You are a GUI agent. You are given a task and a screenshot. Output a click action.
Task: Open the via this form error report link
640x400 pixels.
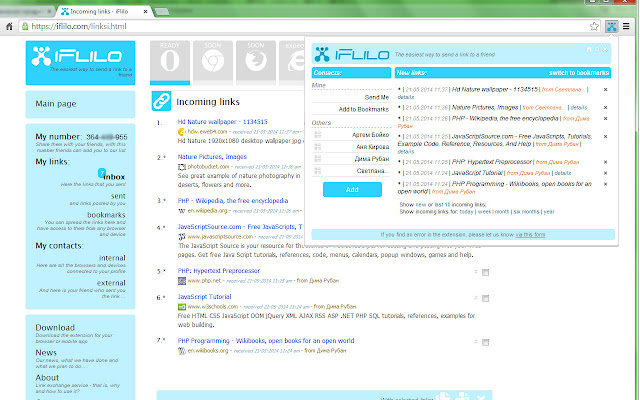[x=530, y=235]
